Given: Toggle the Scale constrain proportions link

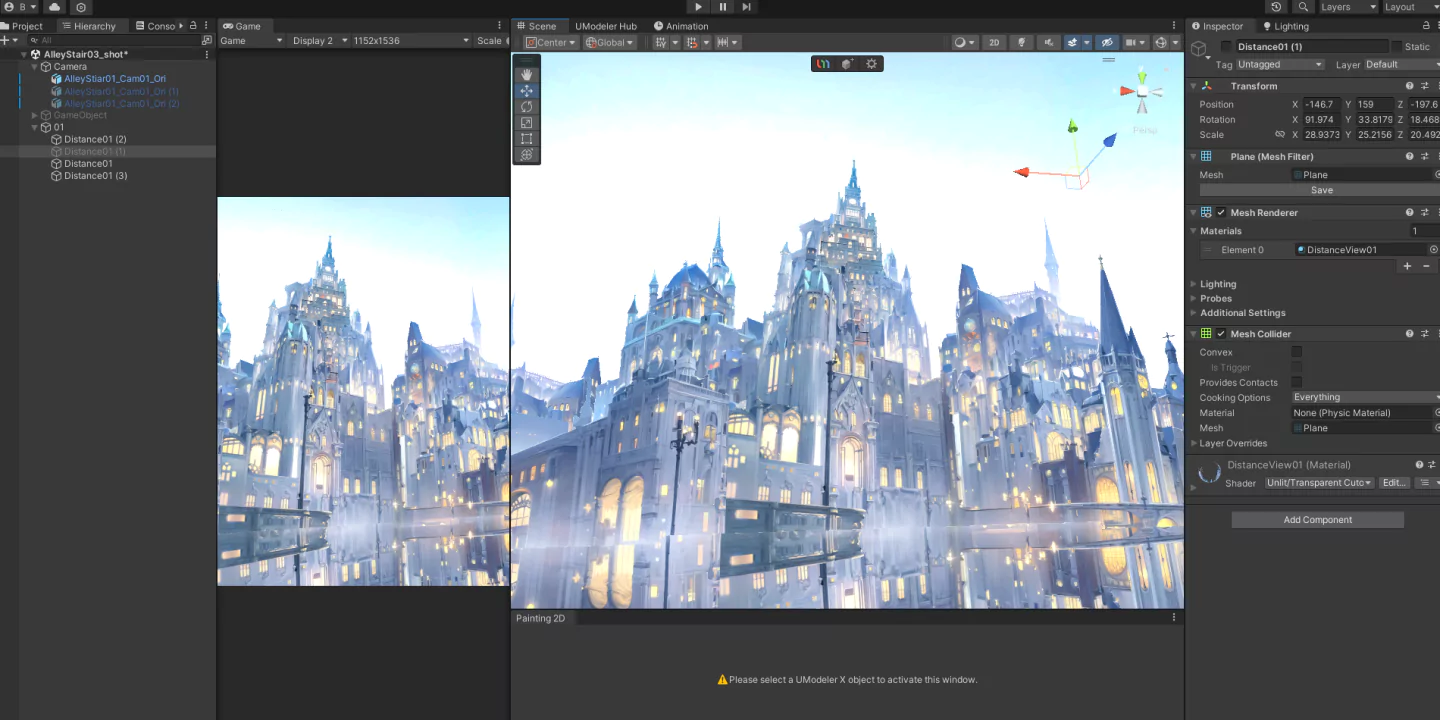Looking at the screenshot, I should coord(1279,134).
